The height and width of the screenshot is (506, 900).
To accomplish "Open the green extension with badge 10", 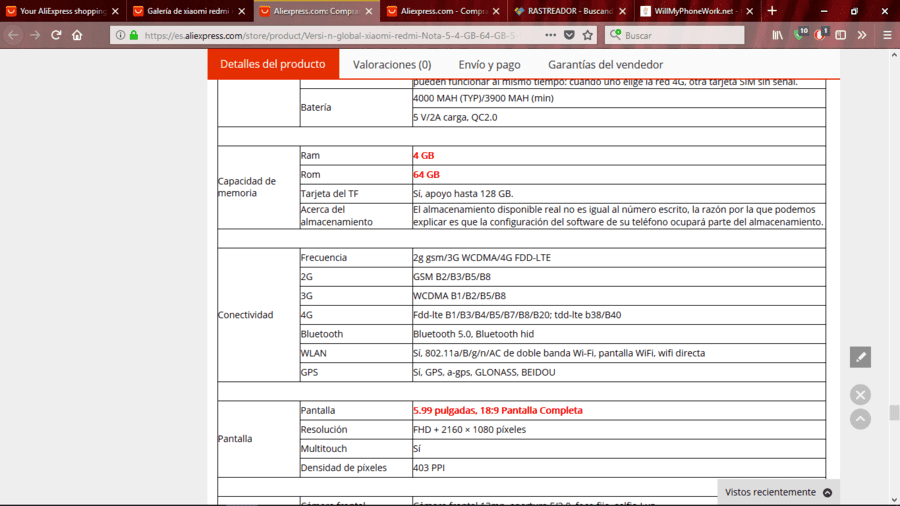I will click(x=799, y=35).
